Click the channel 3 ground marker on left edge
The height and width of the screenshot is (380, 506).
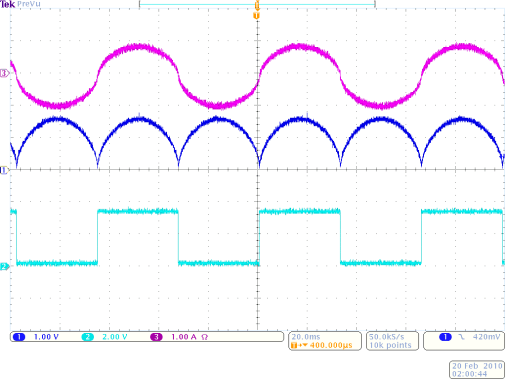4,73
